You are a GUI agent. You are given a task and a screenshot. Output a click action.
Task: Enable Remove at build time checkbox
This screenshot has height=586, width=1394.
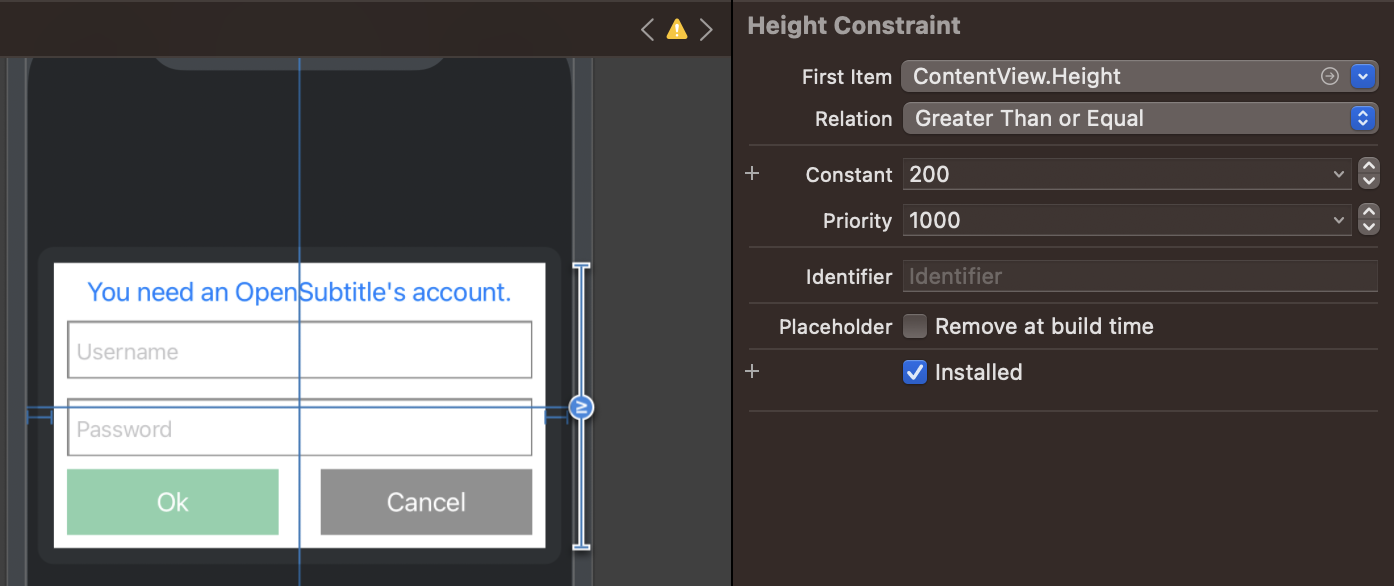point(915,326)
